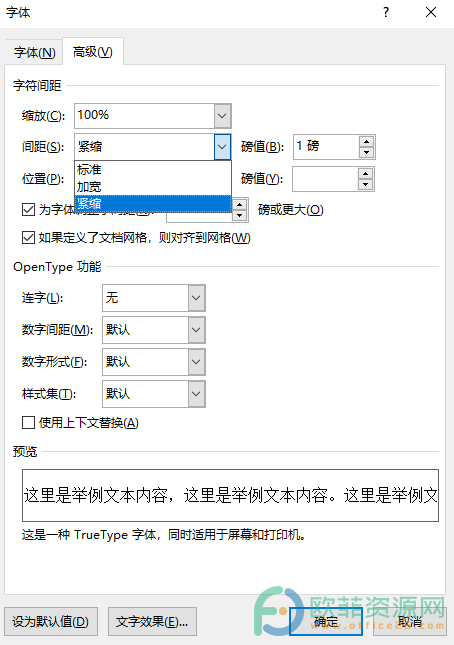
Task: Decrease the 磅值(B) spacing value with down arrow
Action: pos(366,153)
